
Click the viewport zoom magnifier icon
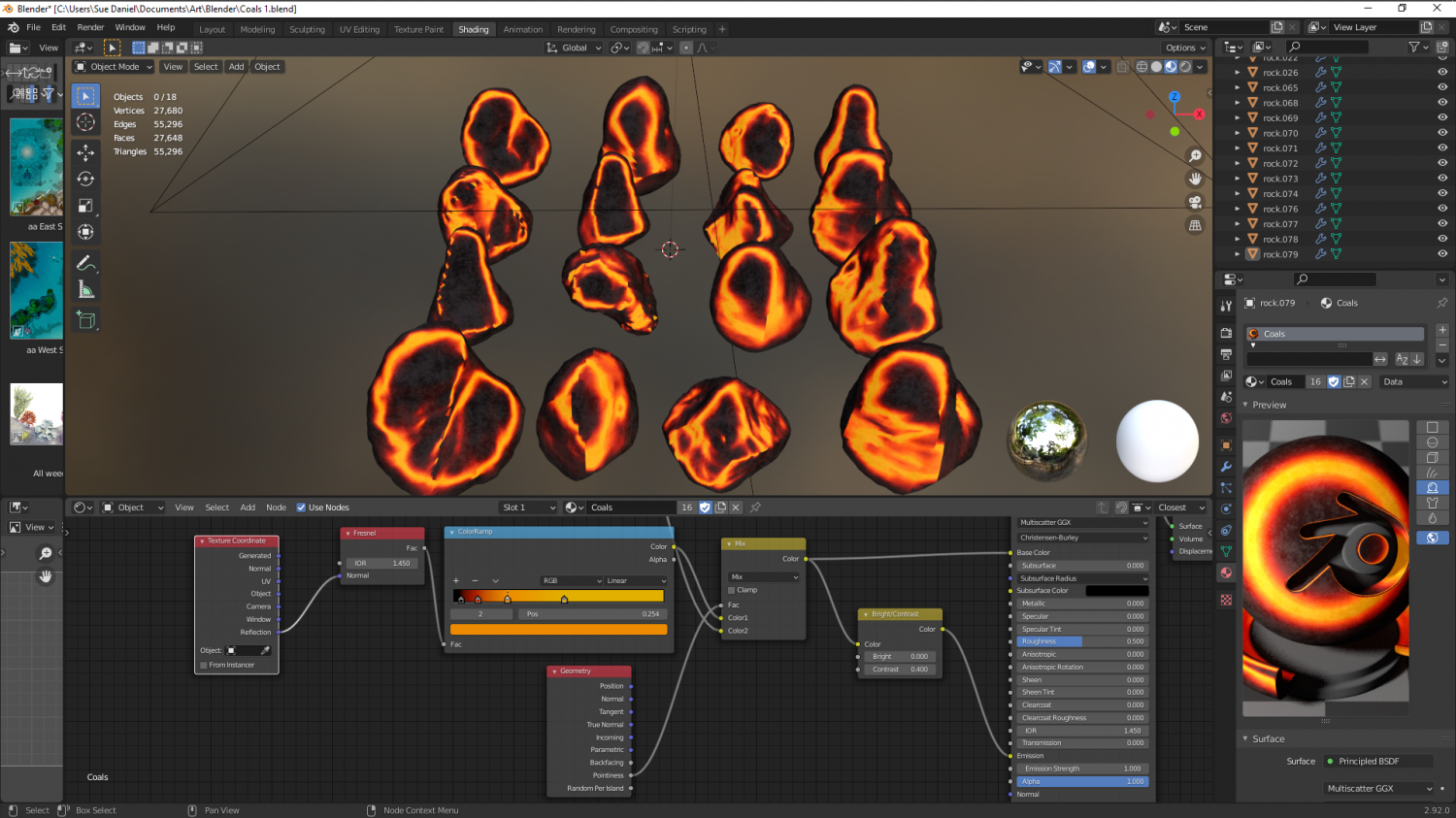(1195, 156)
